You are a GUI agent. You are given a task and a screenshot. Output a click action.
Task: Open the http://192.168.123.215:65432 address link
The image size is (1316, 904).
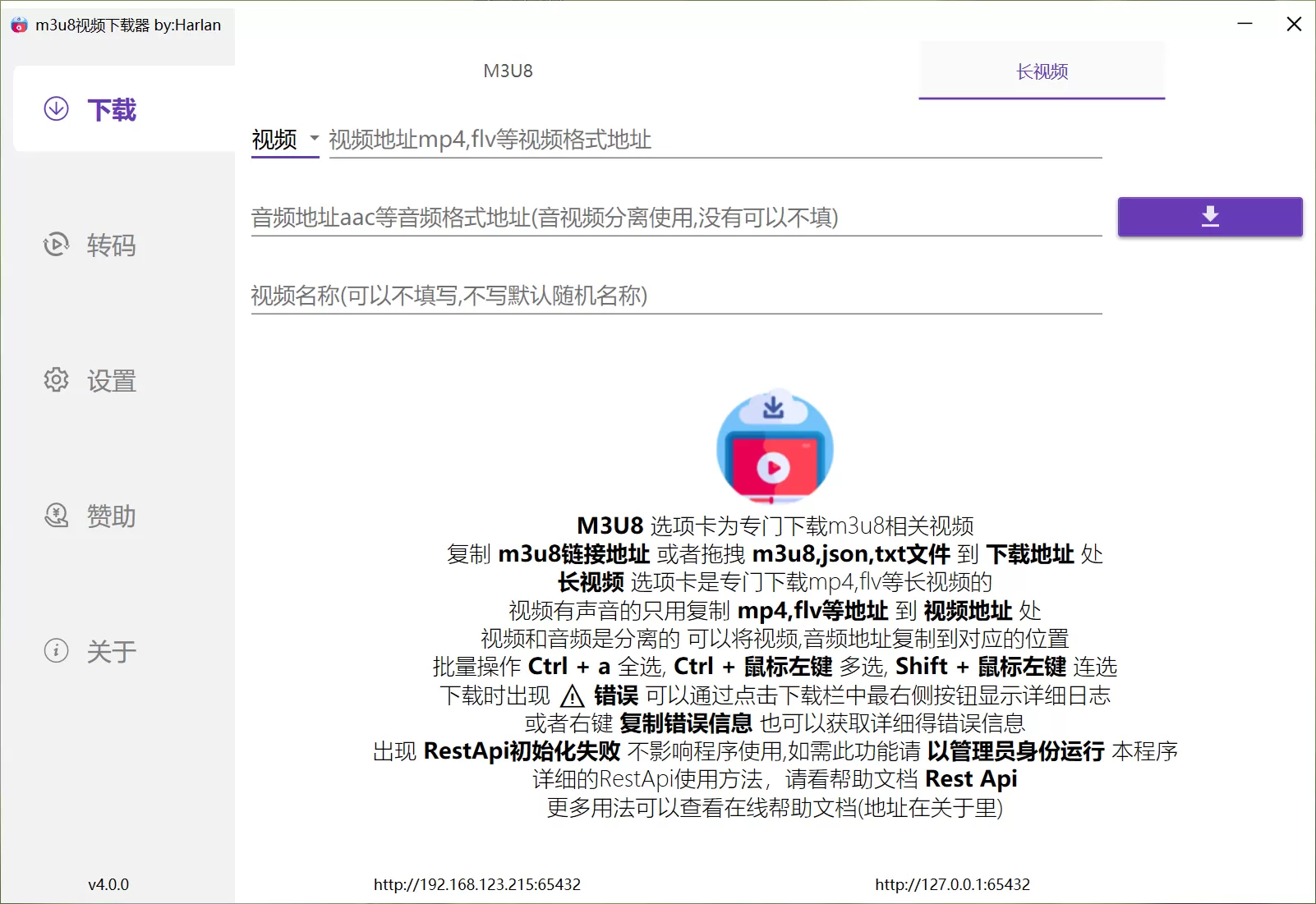477,884
